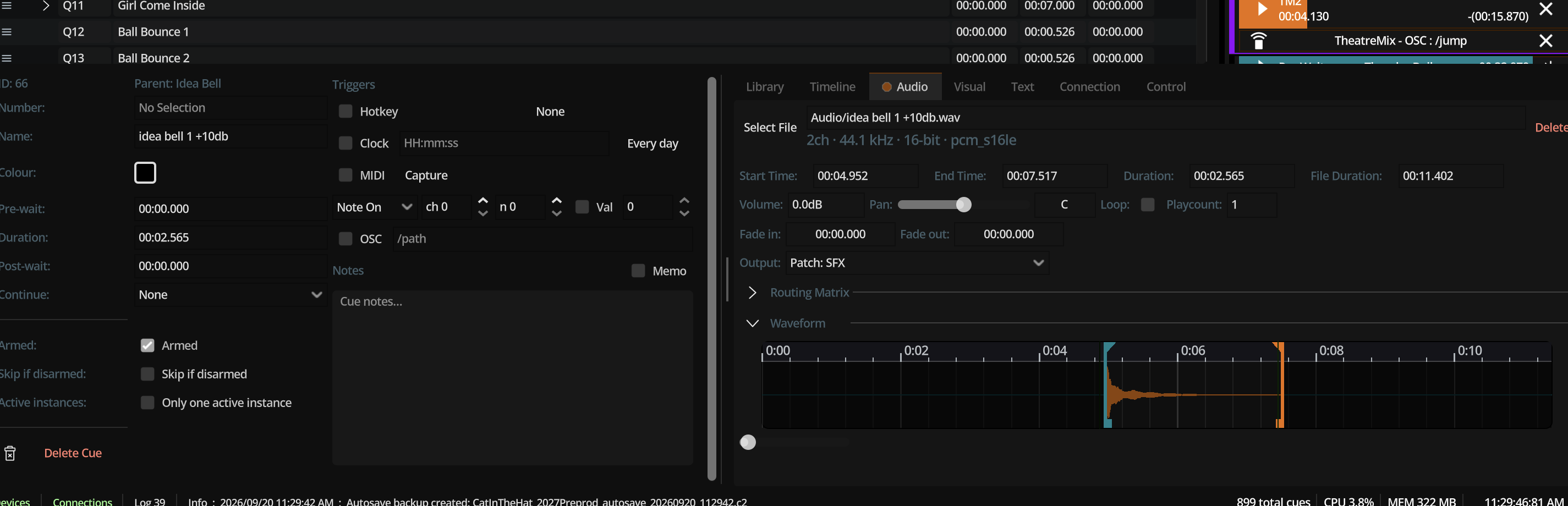Enable the Hotkey trigger checkbox
The image size is (1568, 506).
[x=345, y=111]
